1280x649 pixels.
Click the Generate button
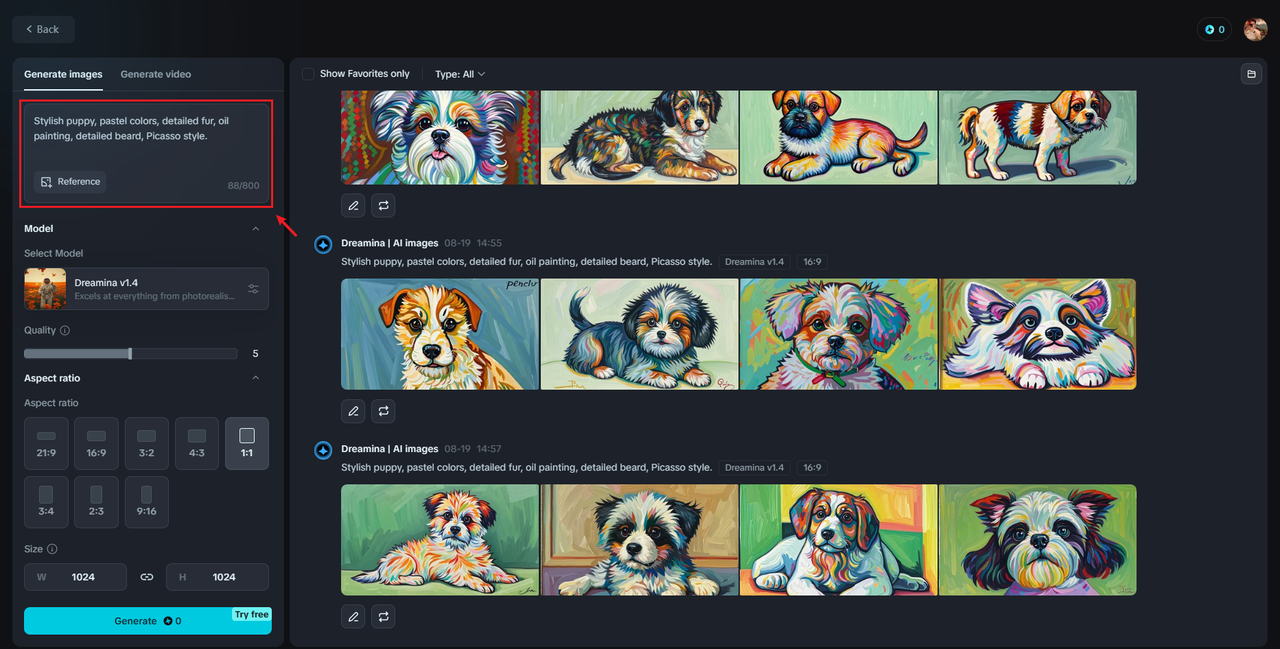click(147, 621)
